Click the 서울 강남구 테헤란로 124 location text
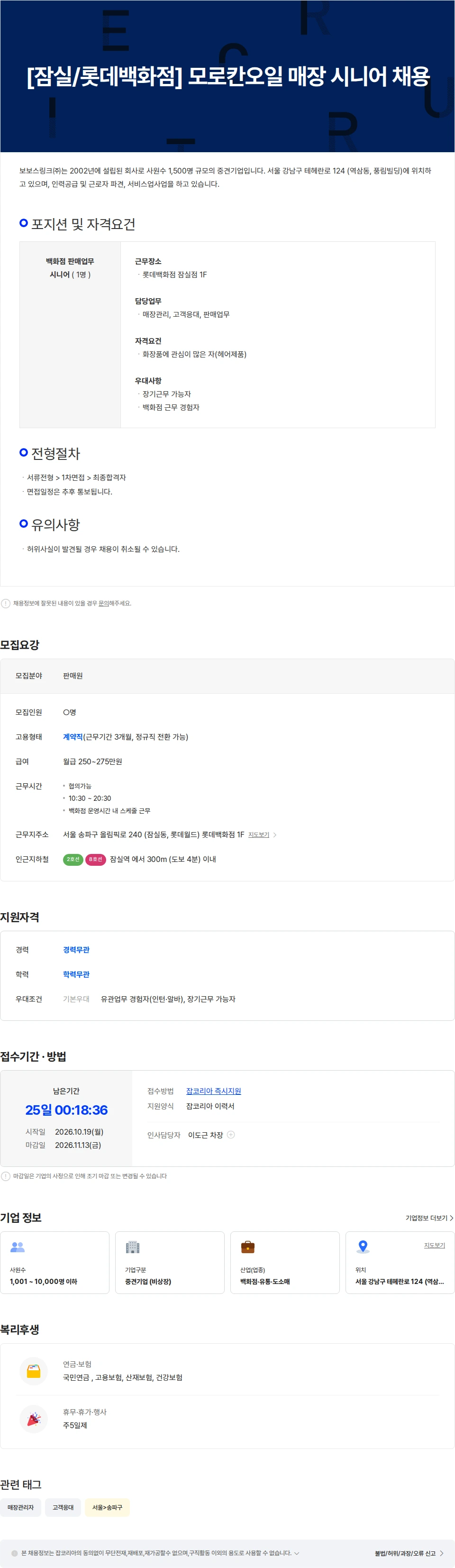This screenshot has width=455, height=1568. (x=400, y=1281)
